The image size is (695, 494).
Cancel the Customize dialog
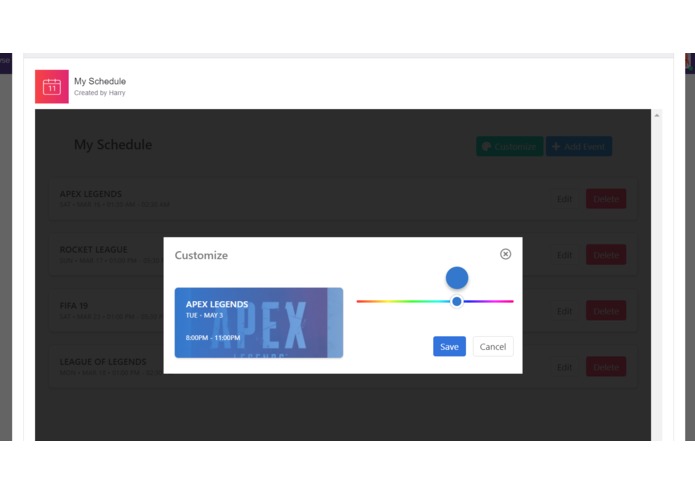point(492,346)
